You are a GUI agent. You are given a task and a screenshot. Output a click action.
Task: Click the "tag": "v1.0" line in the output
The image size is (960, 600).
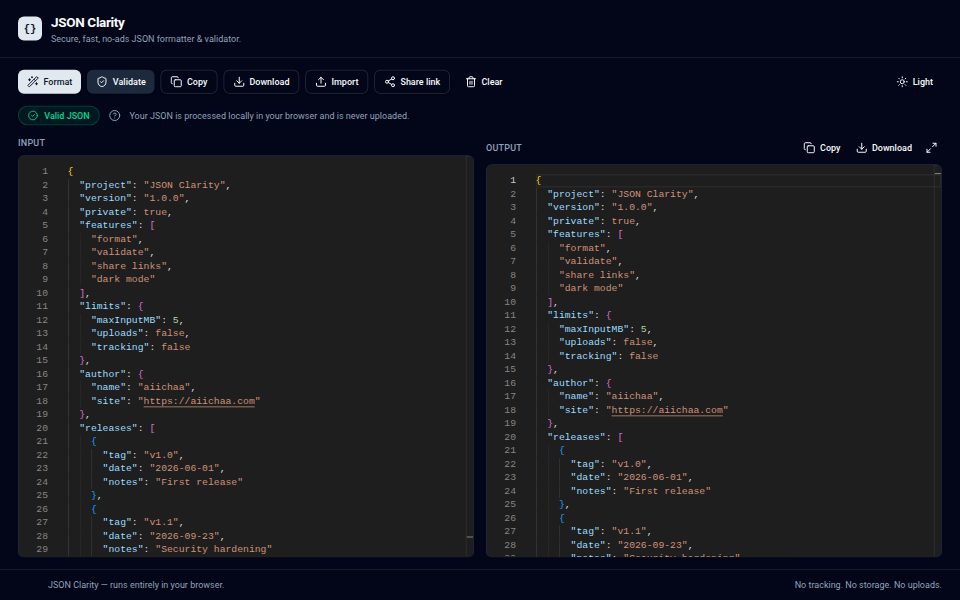(611, 464)
